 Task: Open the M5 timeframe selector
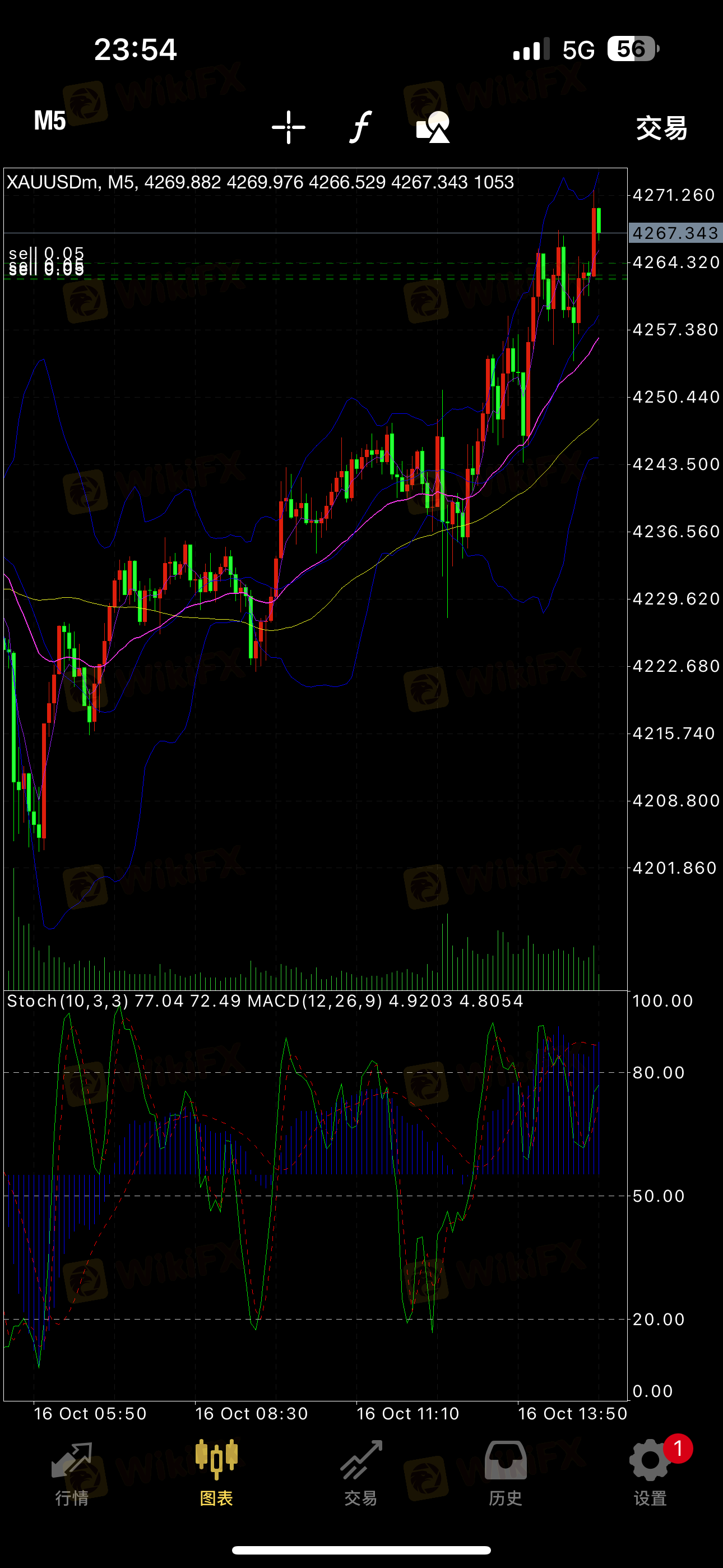[x=50, y=121]
